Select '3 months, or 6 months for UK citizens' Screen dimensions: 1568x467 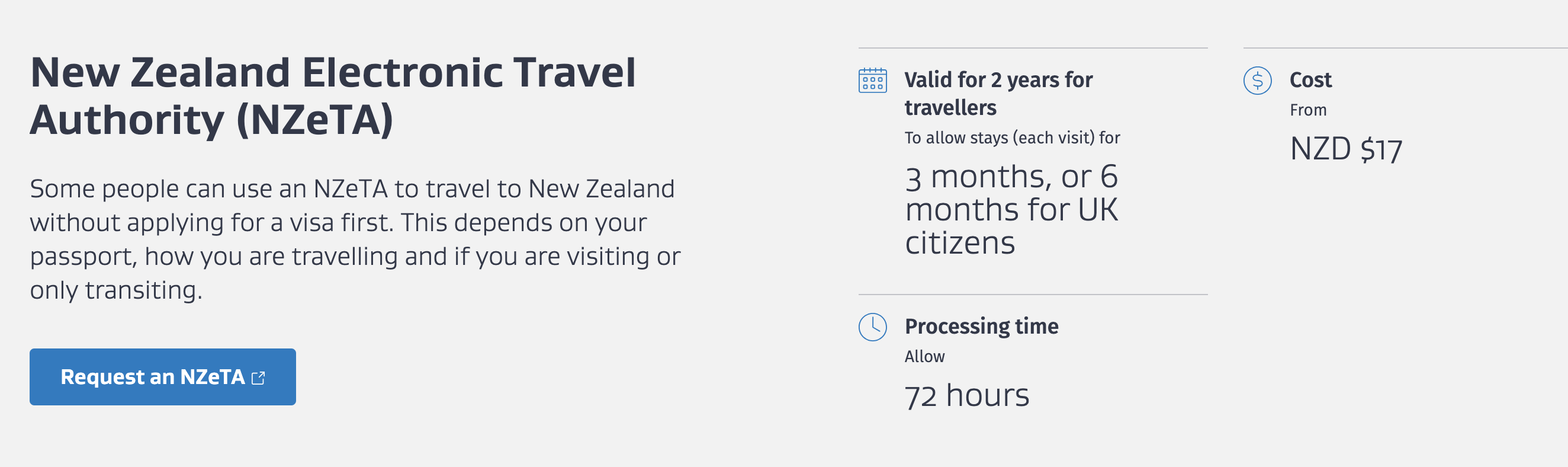tap(1011, 209)
